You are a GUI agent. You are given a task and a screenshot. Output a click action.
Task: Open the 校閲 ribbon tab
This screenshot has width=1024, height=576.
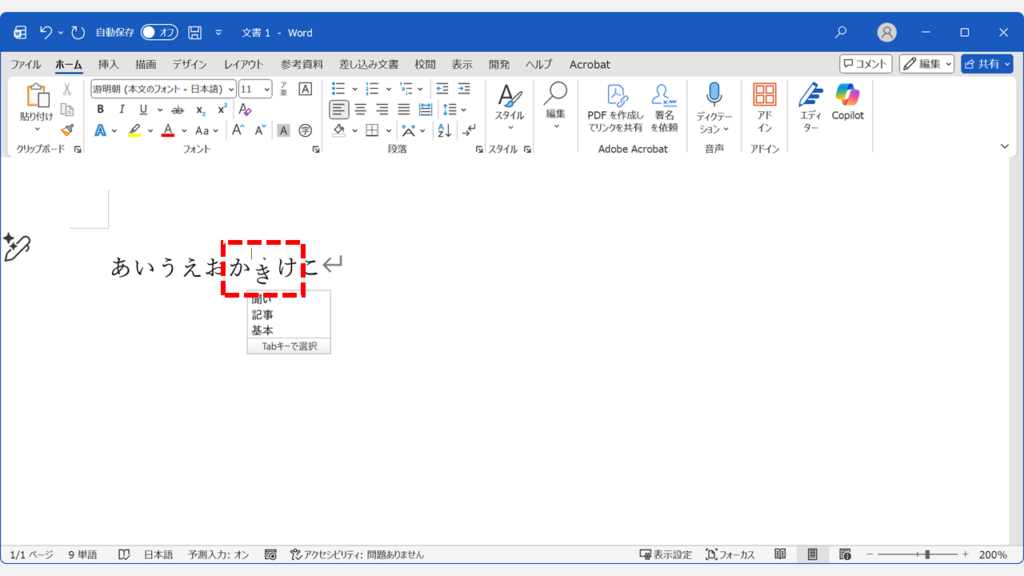pos(424,64)
